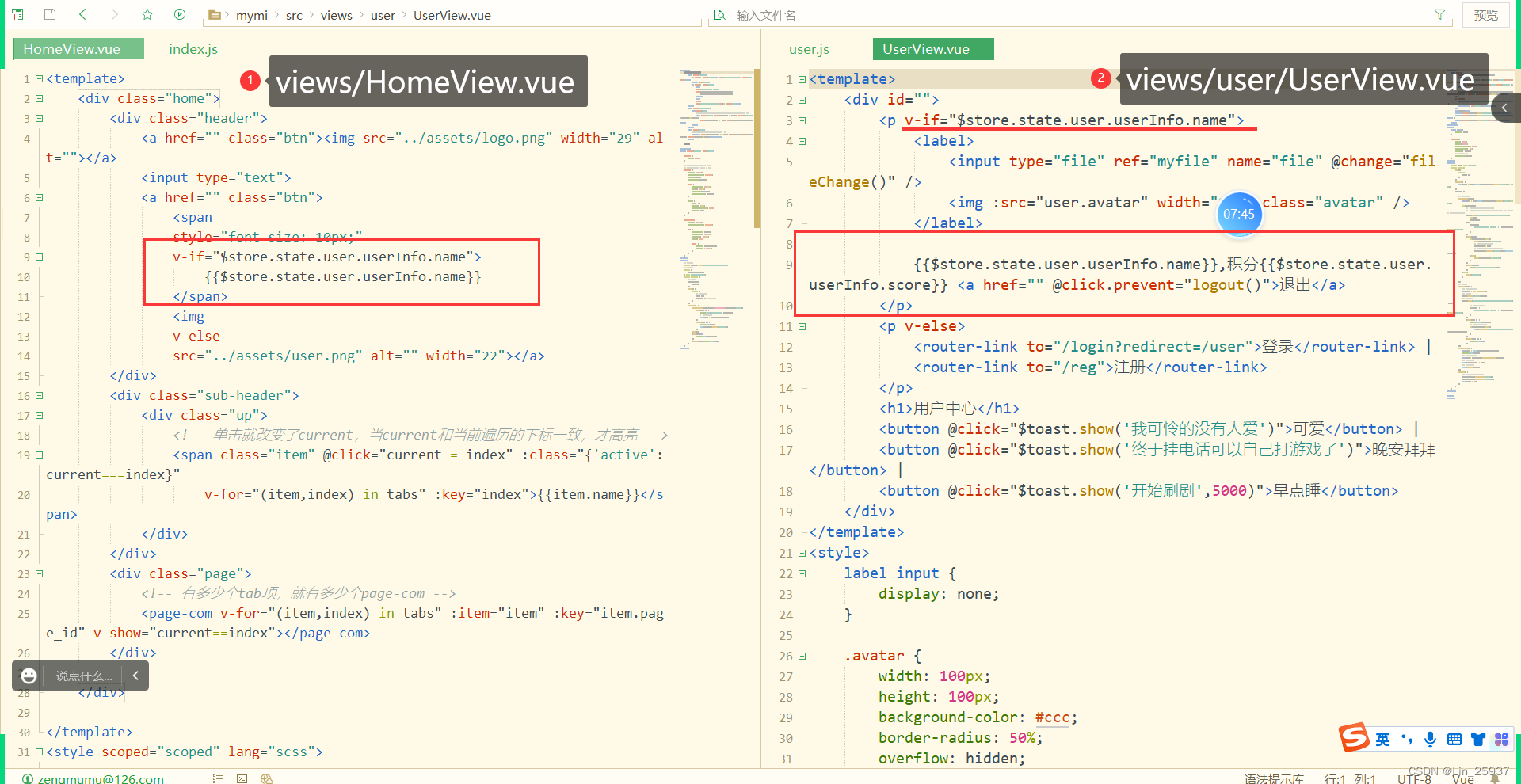Collapse line 4 label in right editor

tap(802, 142)
